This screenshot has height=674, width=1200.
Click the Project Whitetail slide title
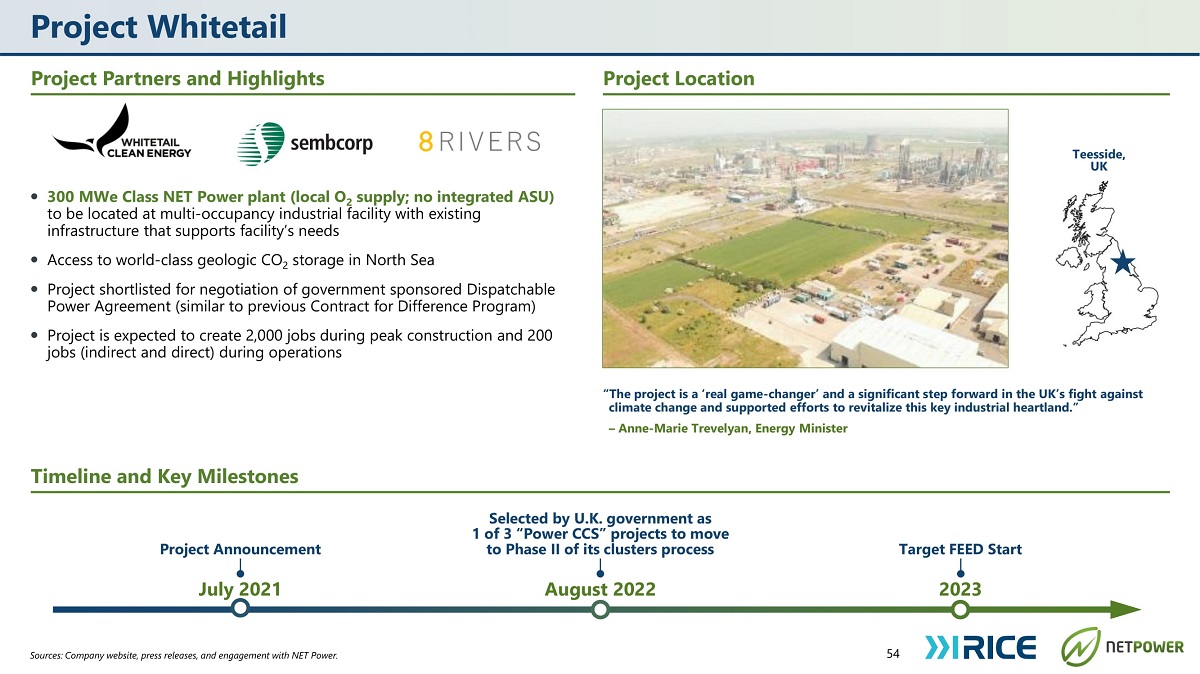(x=159, y=25)
